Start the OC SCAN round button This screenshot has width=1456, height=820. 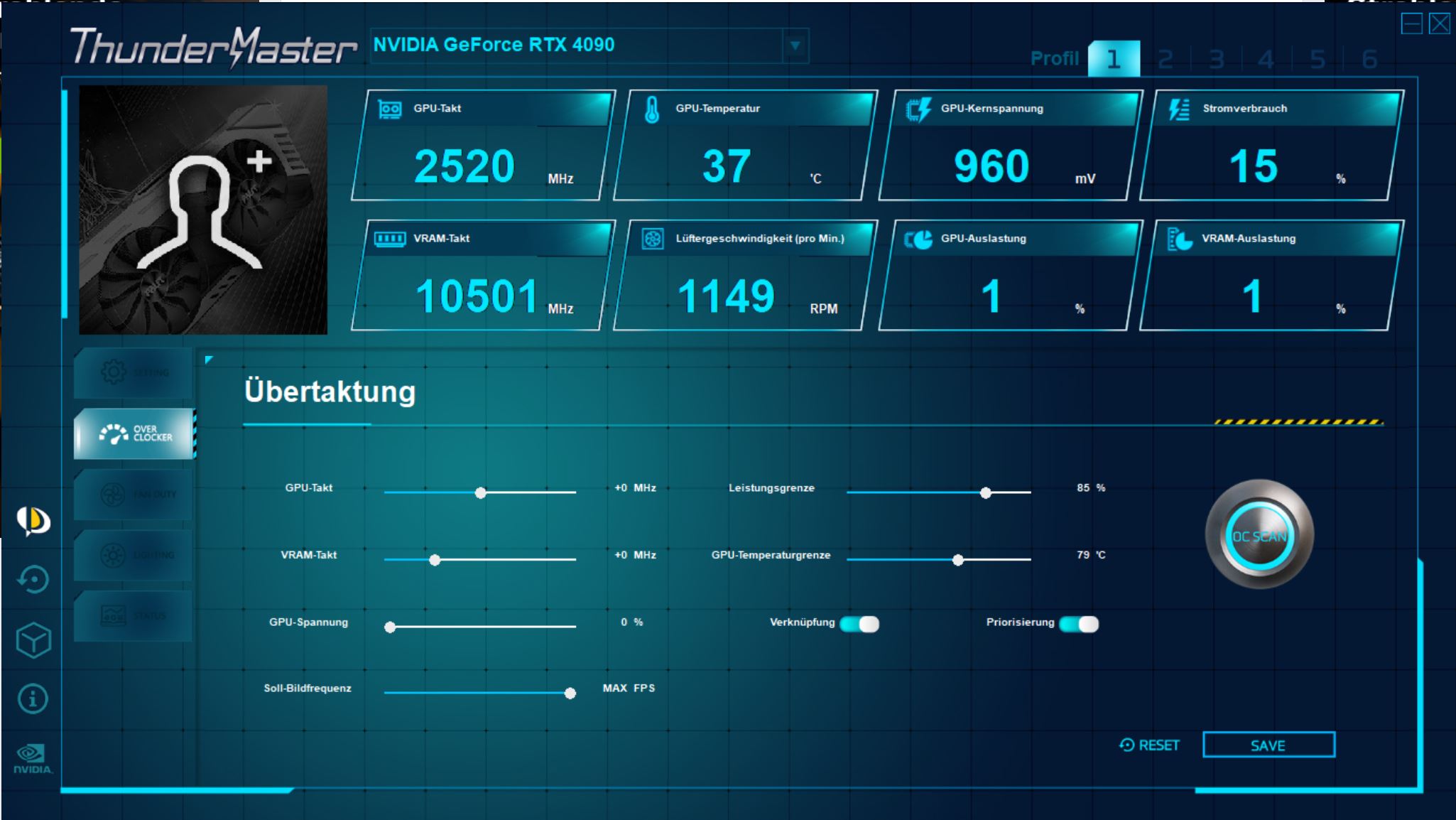click(1259, 536)
